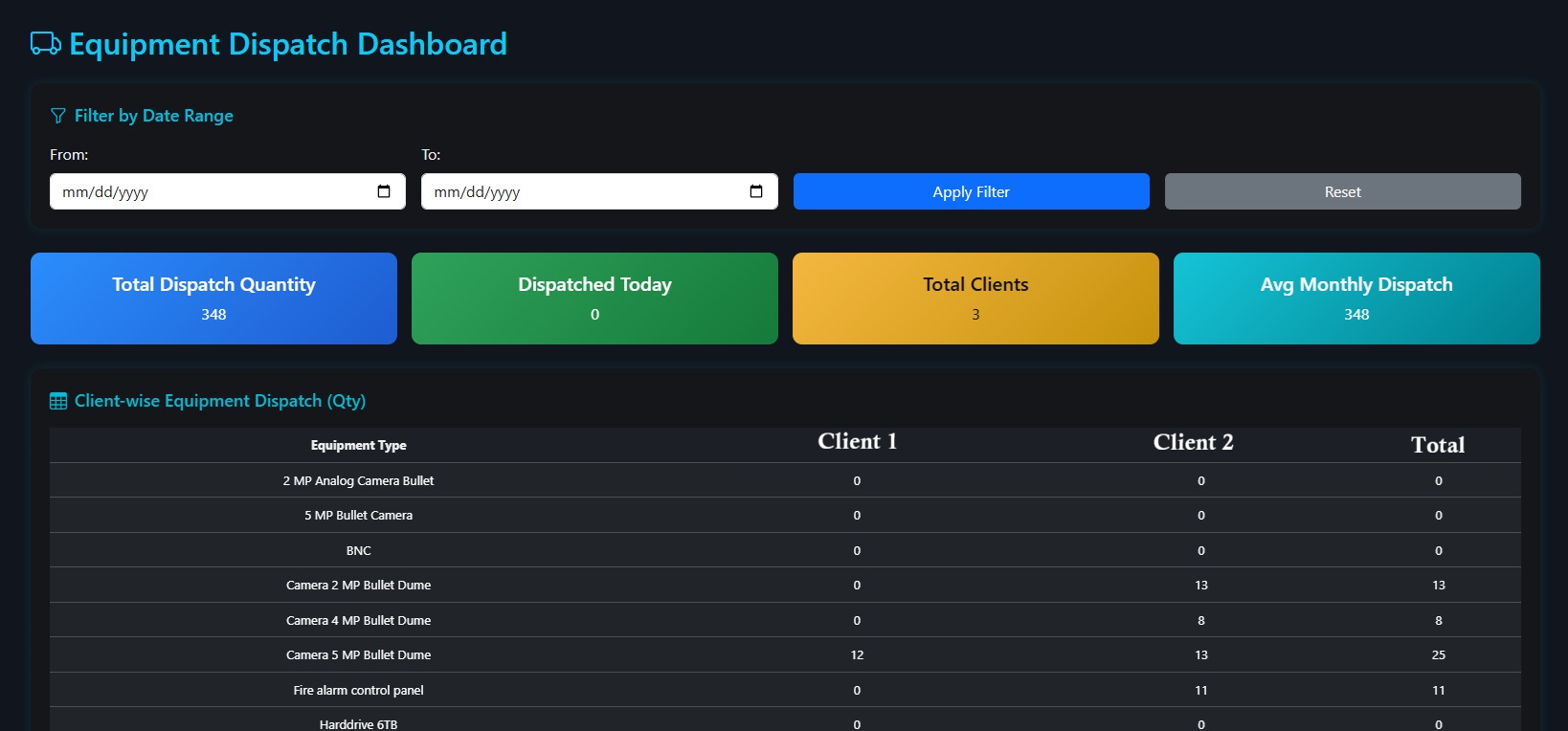Click the funnel filter icon

[x=58, y=116]
